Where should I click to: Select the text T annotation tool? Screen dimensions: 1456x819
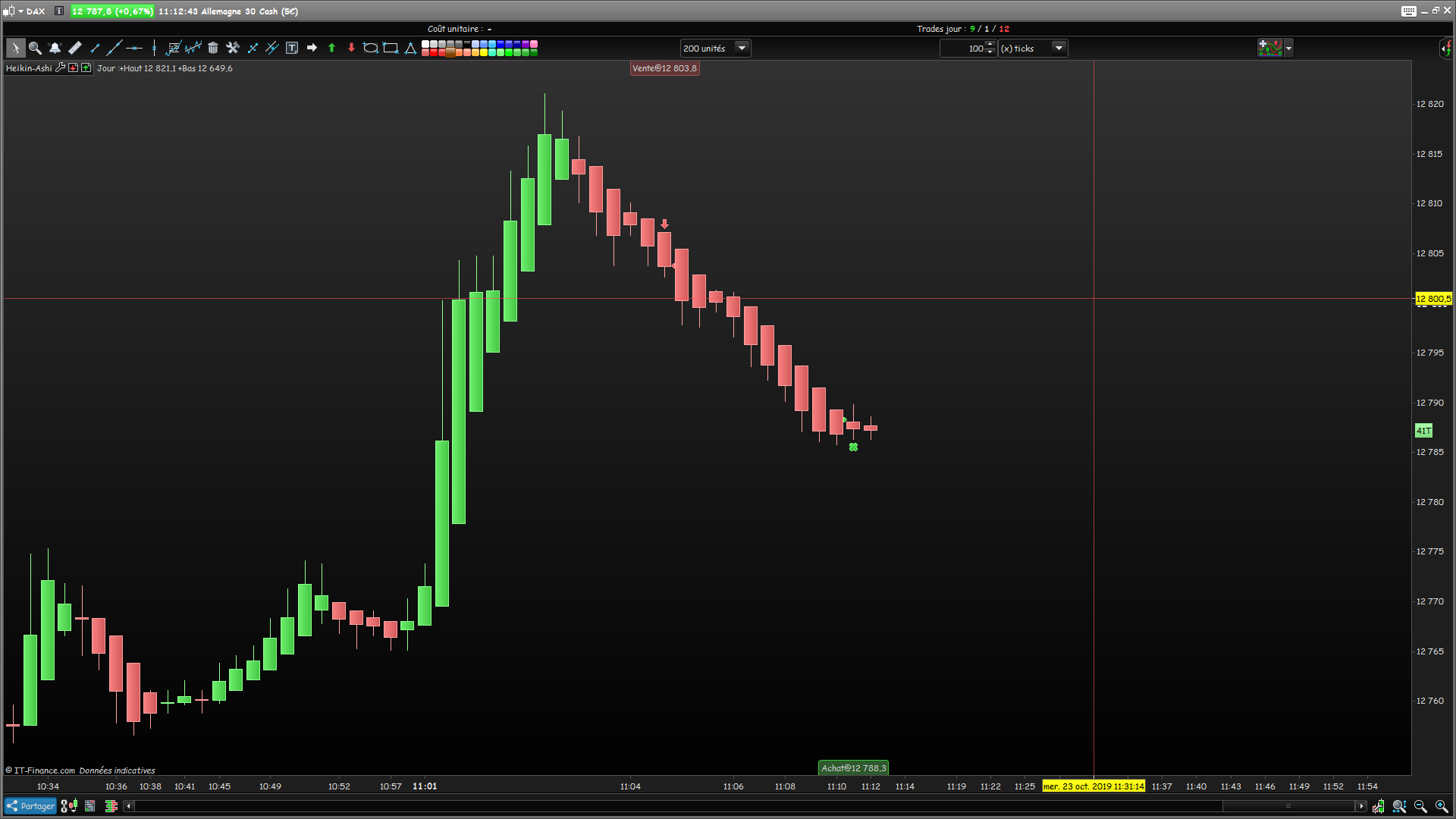pyautogui.click(x=292, y=48)
